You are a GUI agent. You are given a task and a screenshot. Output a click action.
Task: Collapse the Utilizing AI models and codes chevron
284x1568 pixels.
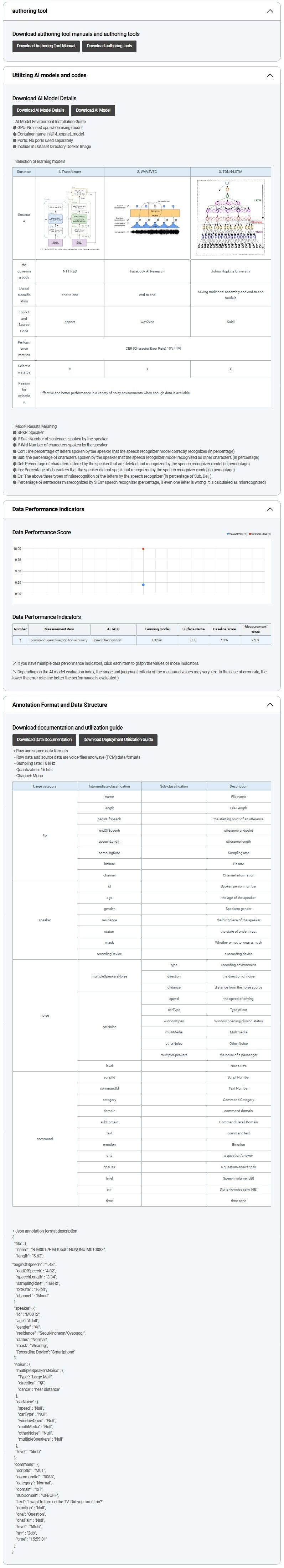click(270, 75)
